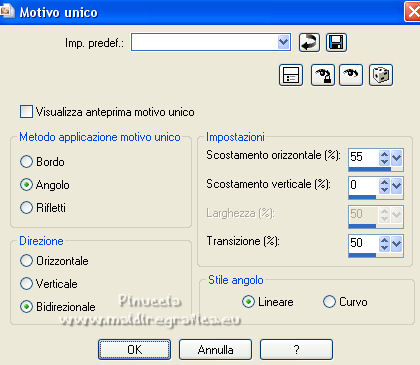Click OK to apply settings

(x=134, y=350)
